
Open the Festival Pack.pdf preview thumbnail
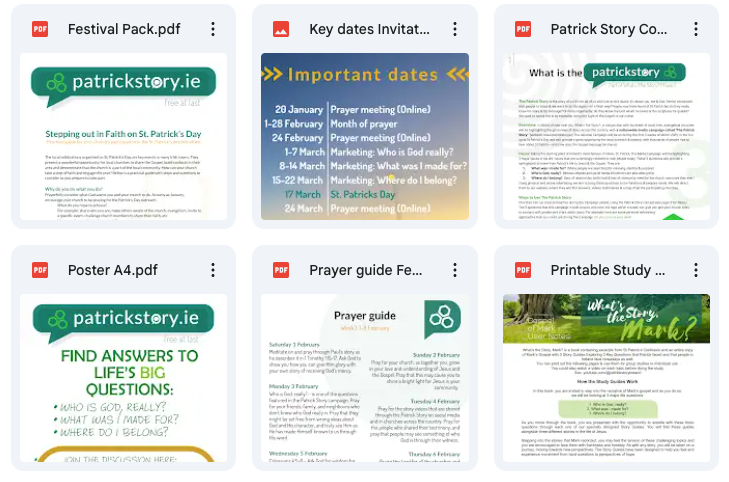pyautogui.click(x=123, y=136)
